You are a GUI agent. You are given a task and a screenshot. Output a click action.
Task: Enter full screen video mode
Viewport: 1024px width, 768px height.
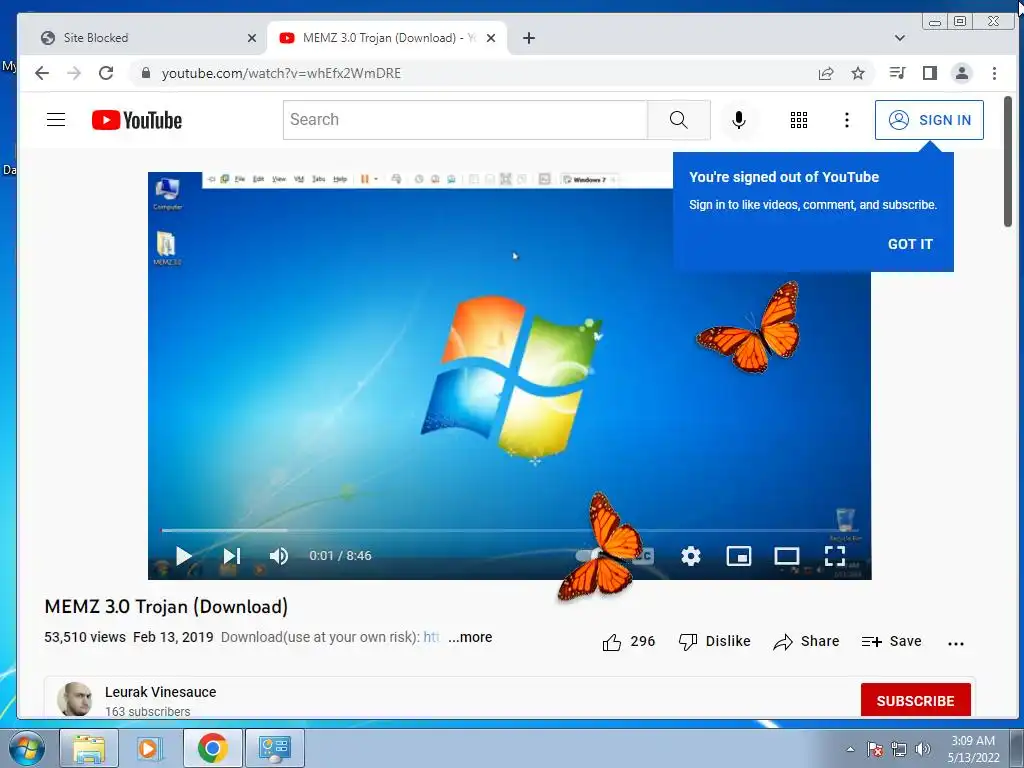point(835,556)
